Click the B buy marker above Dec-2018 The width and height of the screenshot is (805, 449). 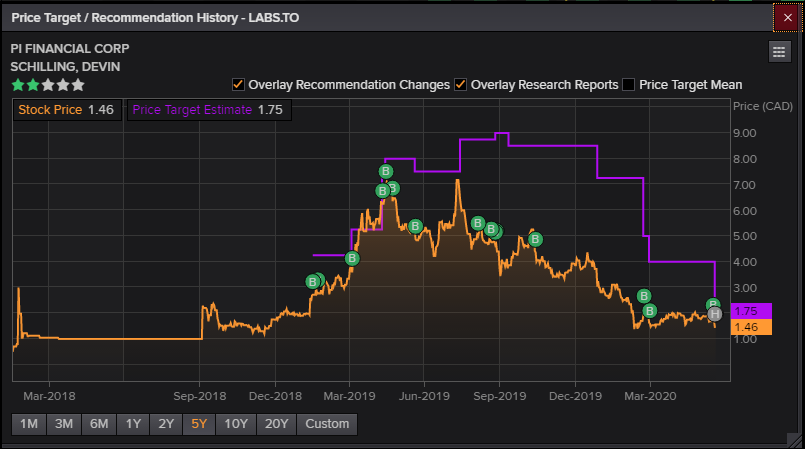click(313, 282)
